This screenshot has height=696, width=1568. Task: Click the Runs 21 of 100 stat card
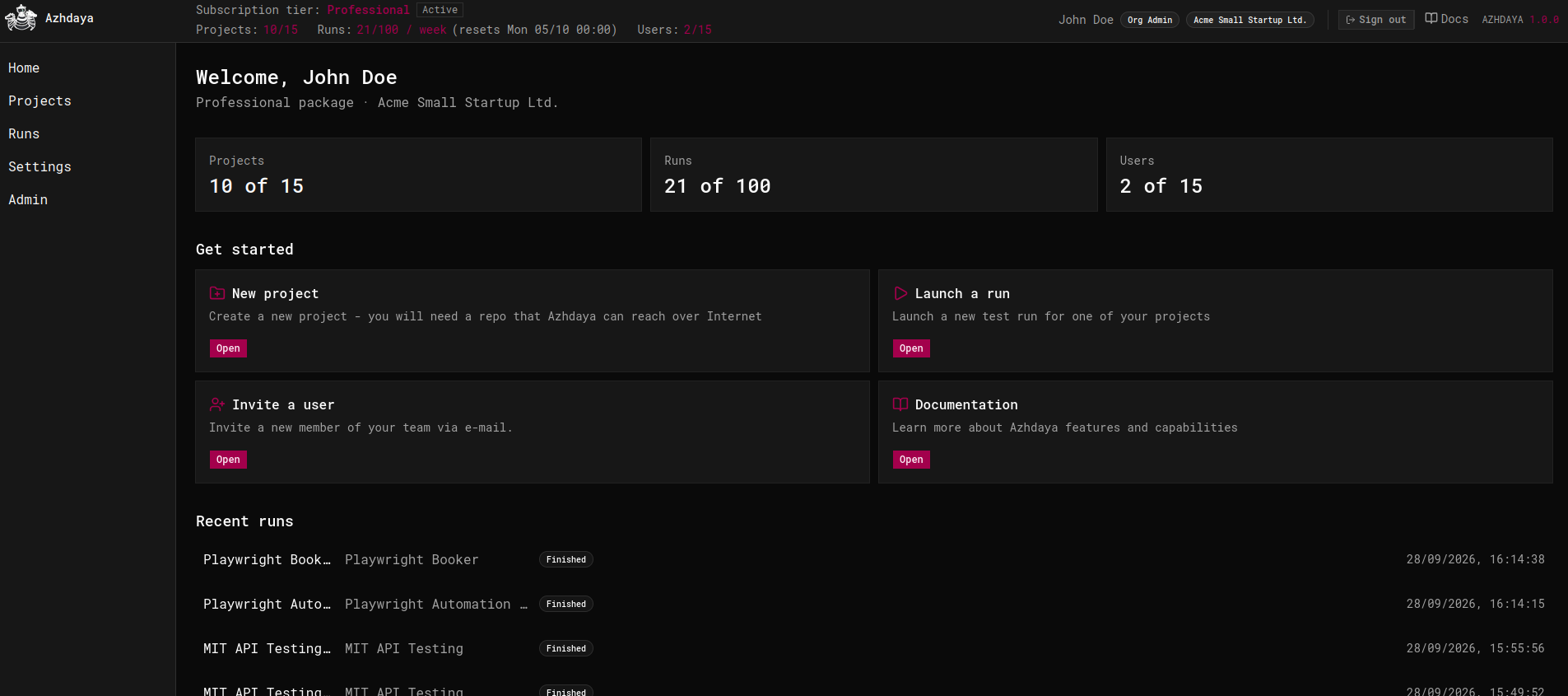873,175
